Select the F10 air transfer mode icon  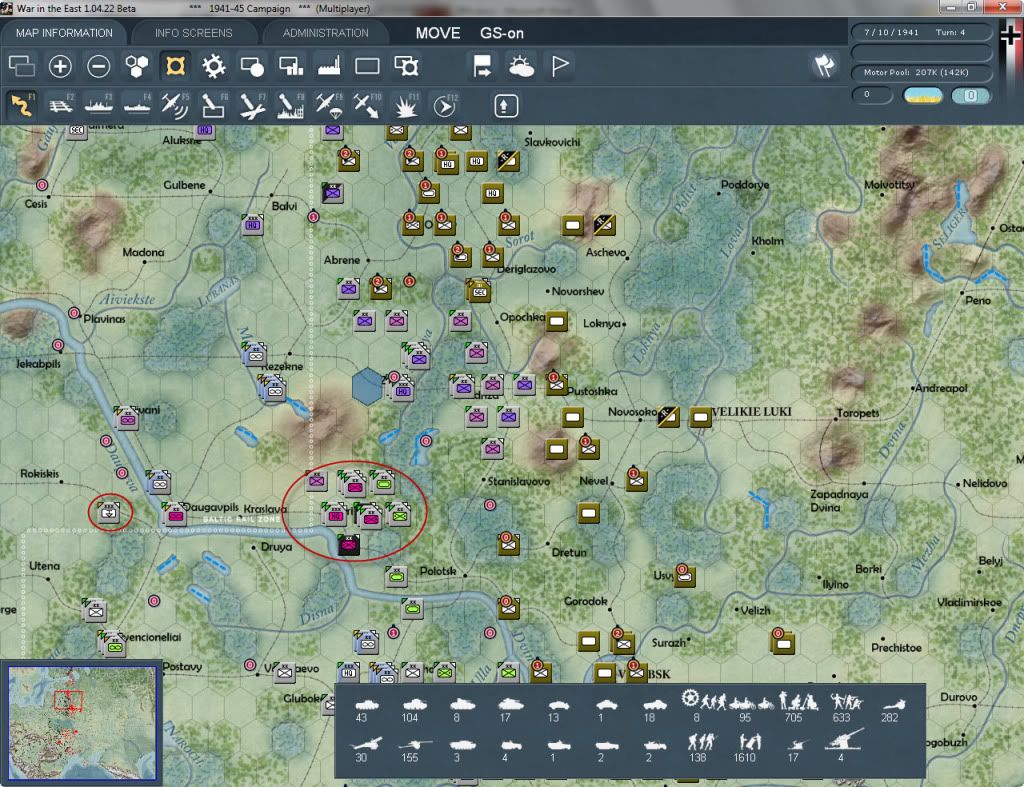[367, 105]
